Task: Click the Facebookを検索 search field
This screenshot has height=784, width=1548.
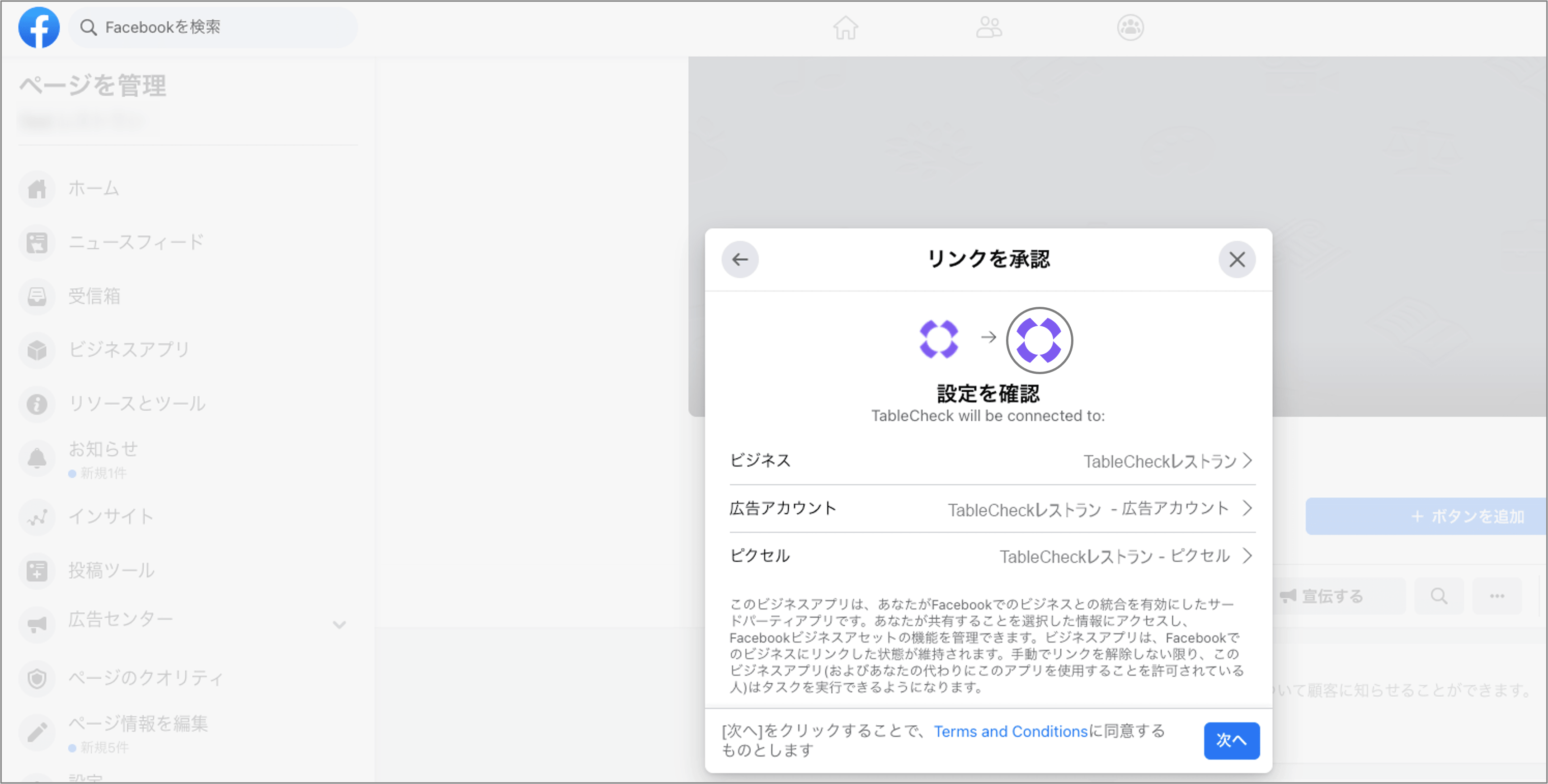Action: (x=213, y=28)
